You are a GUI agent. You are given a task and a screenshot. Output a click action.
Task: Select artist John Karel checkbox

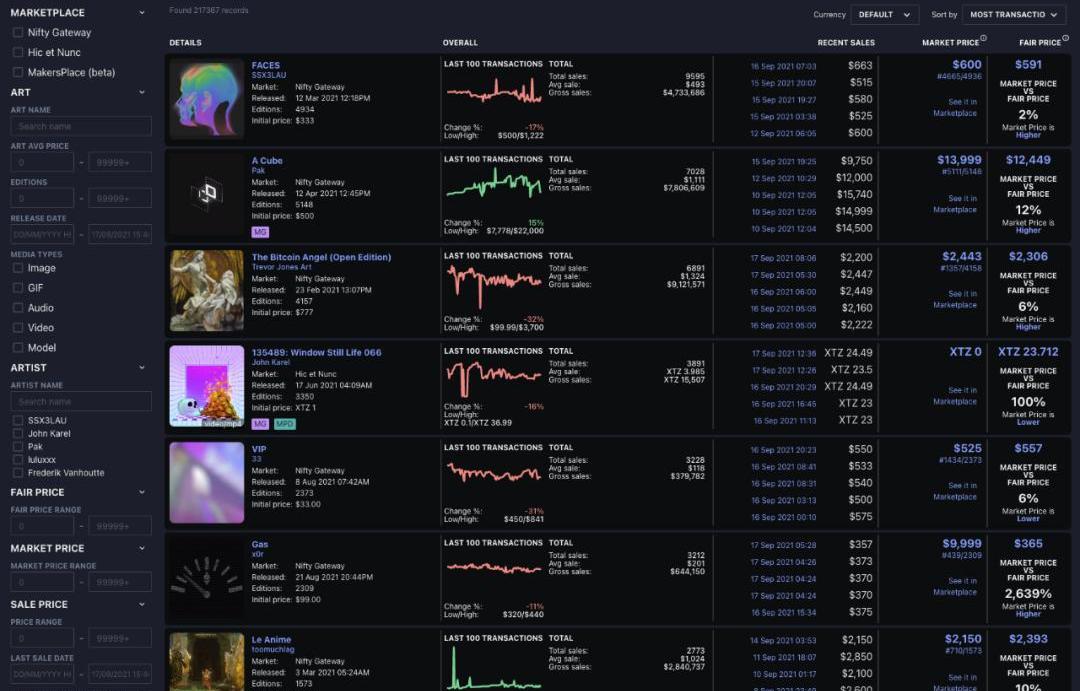pyautogui.click(x=18, y=433)
